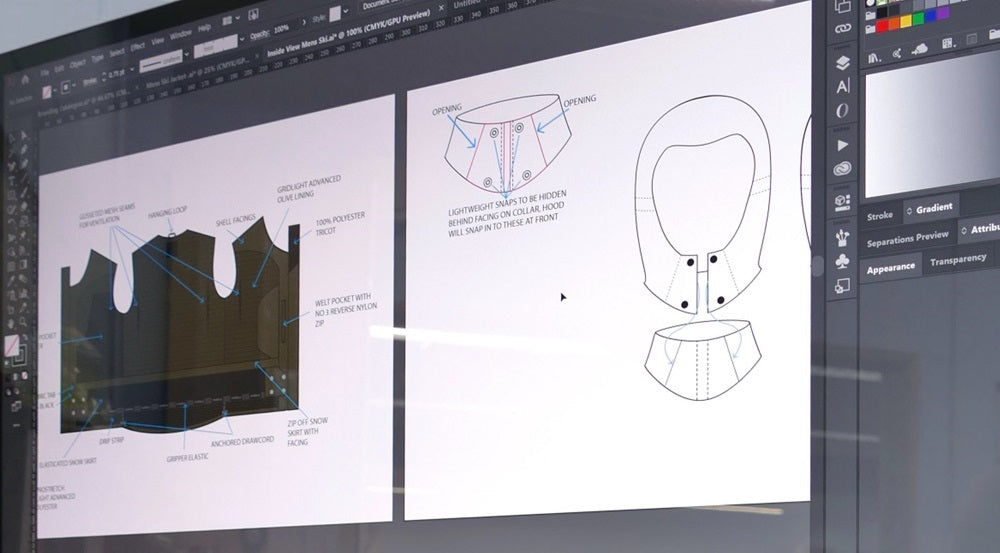Open the Layers panel icon
The width and height of the screenshot is (1000, 553).
[843, 62]
